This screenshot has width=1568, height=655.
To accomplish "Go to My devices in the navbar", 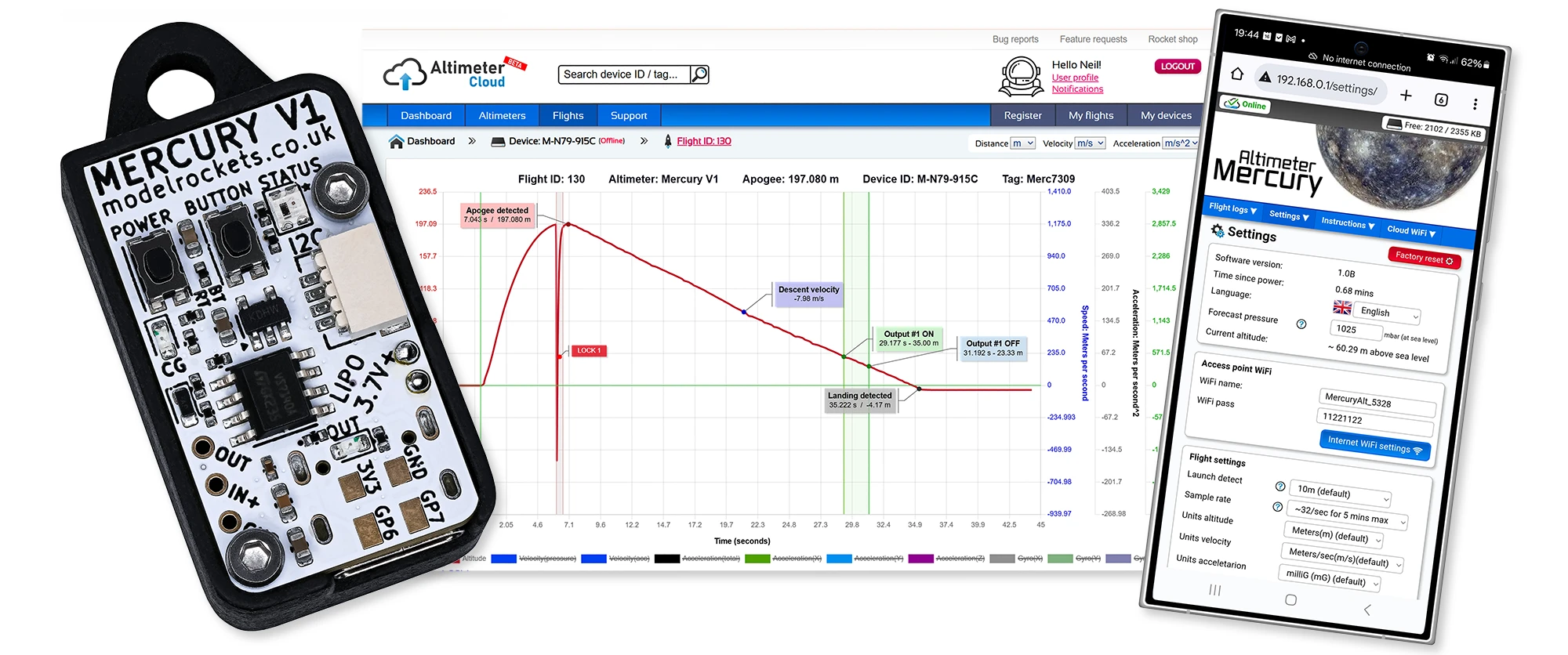I will pos(1166,115).
